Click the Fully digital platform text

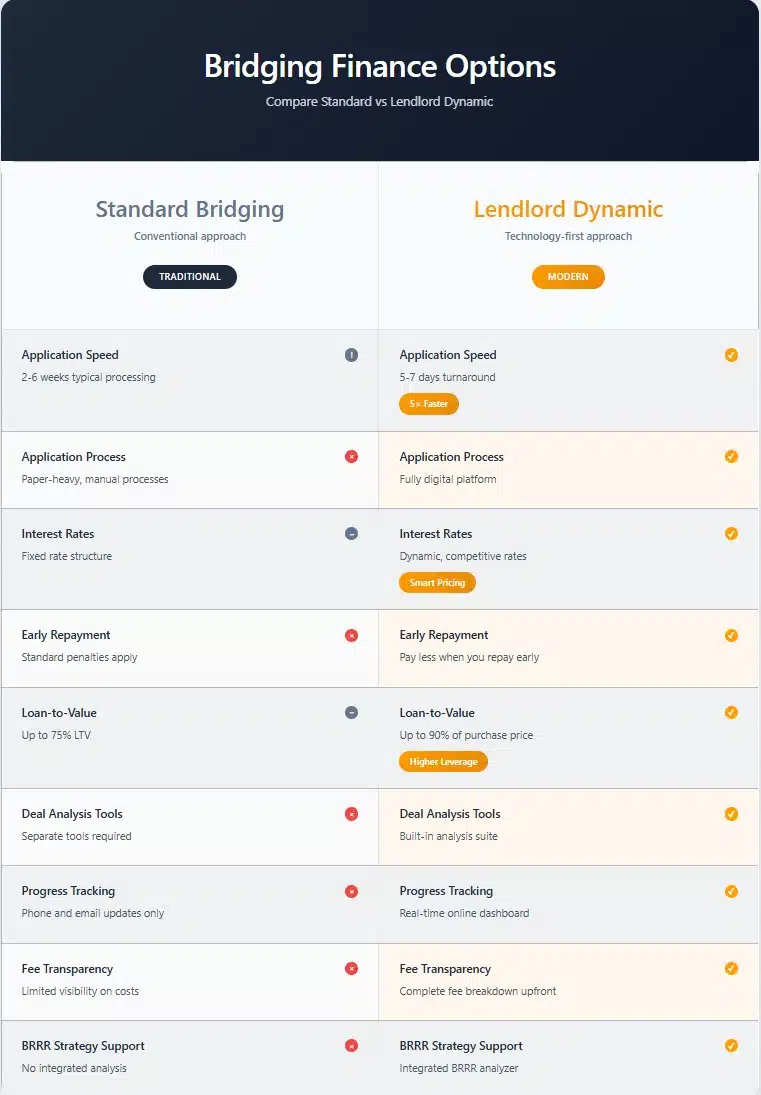tap(448, 479)
